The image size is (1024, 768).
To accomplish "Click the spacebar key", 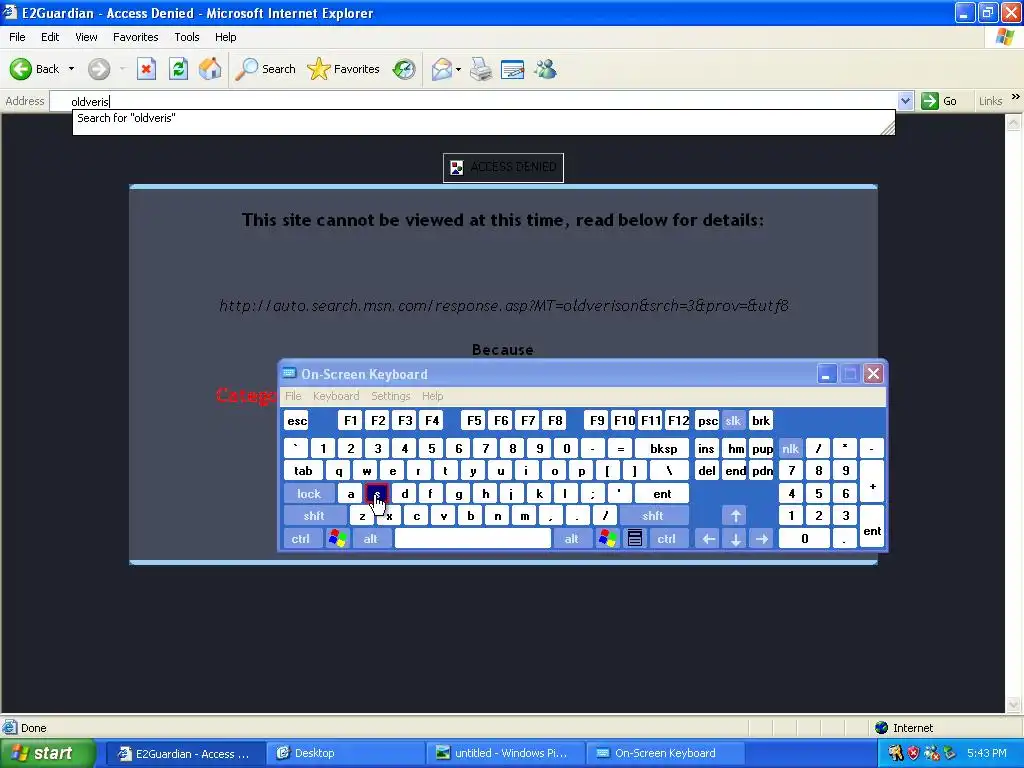I will [x=473, y=539].
